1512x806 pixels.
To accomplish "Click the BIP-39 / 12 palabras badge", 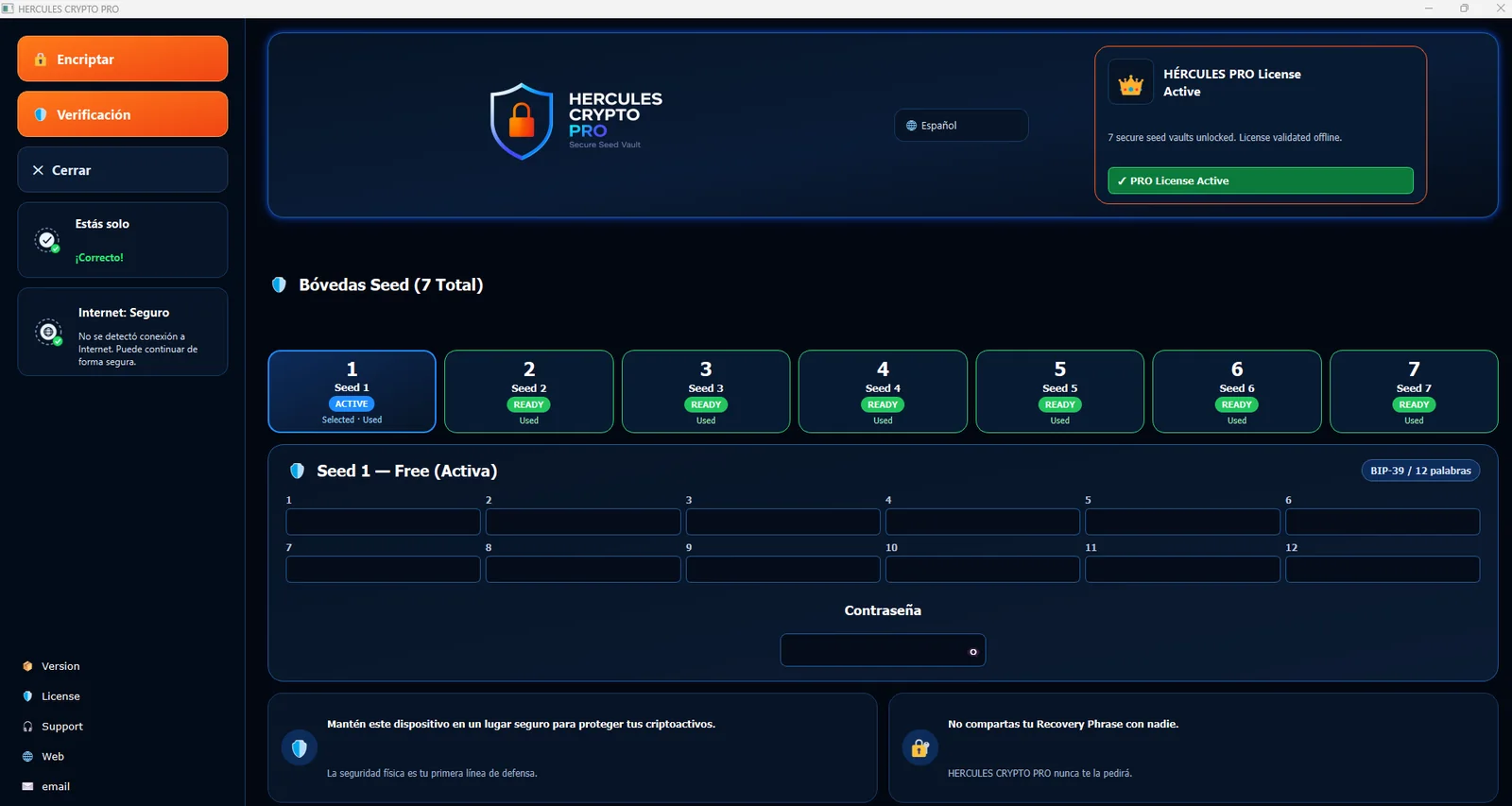I will [x=1420, y=471].
